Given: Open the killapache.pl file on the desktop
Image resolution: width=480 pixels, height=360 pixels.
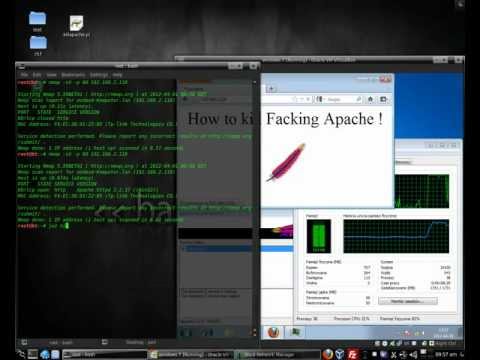Looking at the screenshot, I should 77,26.
